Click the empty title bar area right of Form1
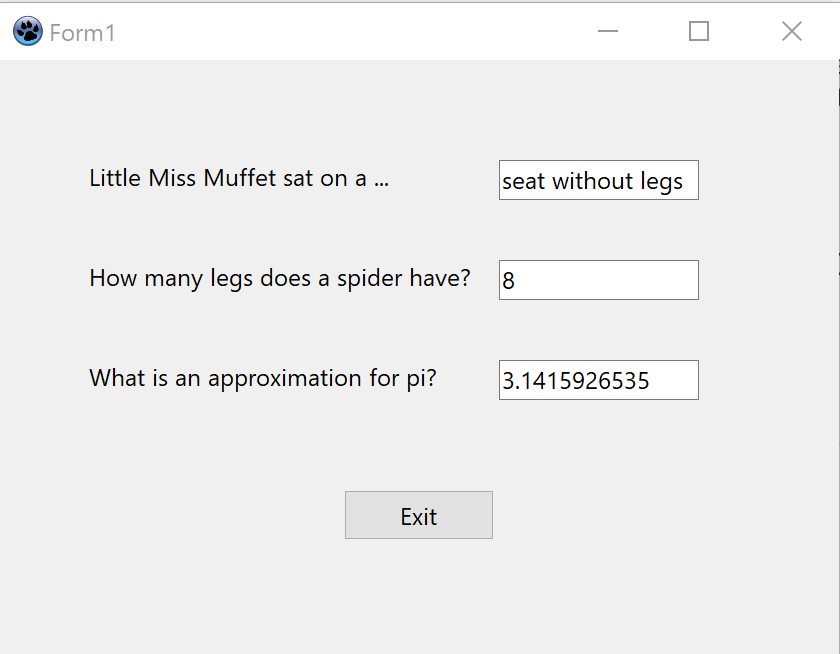The width and height of the screenshot is (840, 654). 350,32
